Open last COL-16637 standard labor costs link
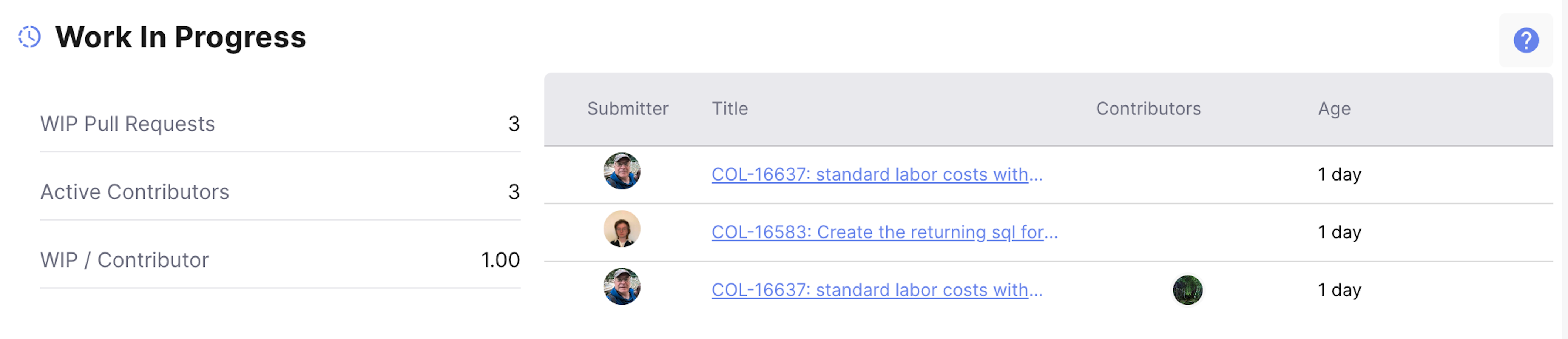 pos(876,290)
